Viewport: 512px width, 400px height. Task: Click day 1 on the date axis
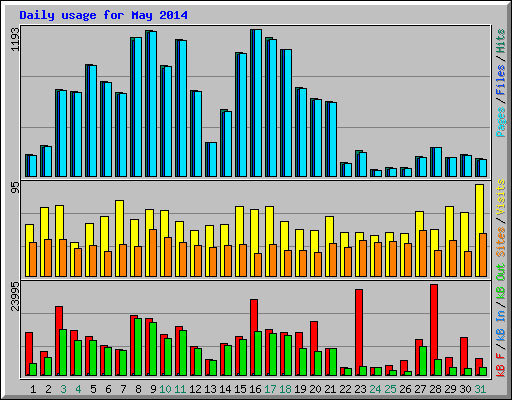coord(33,389)
